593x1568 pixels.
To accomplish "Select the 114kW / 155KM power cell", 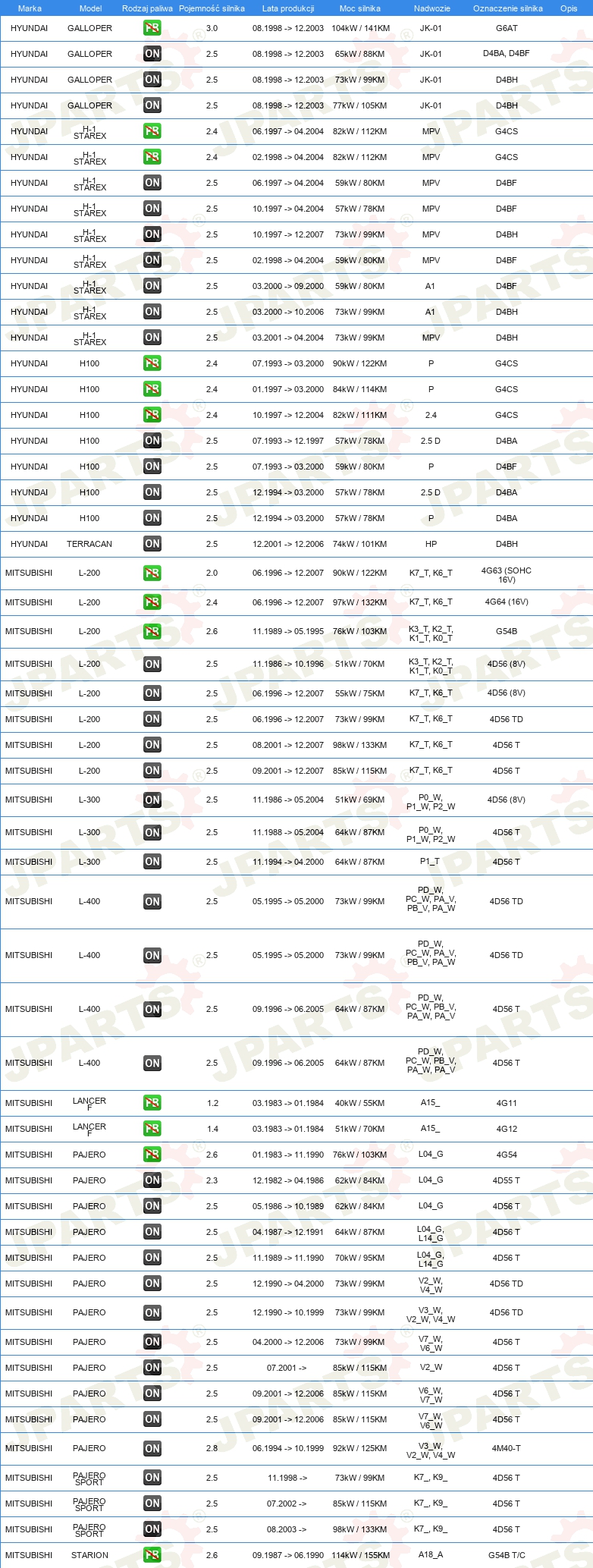I will click(360, 1555).
